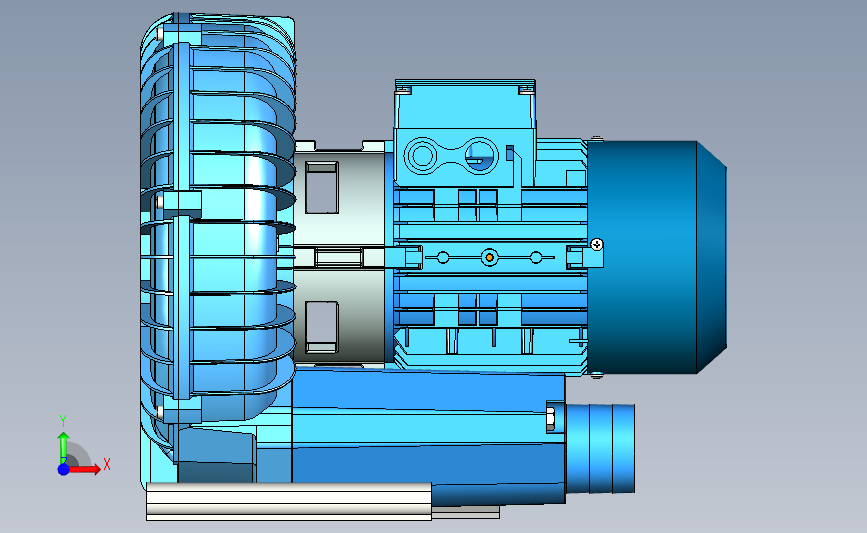Click the left circular cable gland on the terminal box
Screen dimensions: 867x533
(x=422, y=156)
